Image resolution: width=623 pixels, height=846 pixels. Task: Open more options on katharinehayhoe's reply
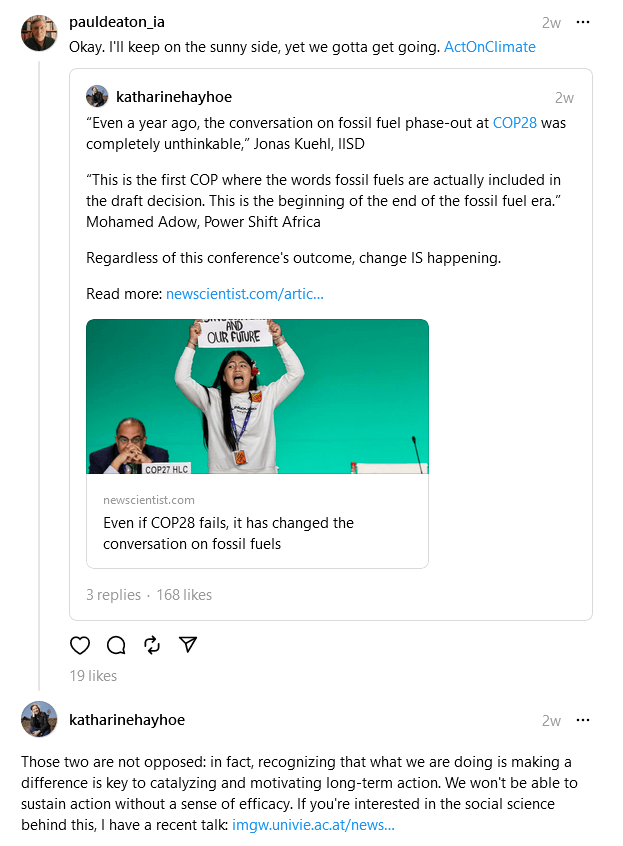point(584,720)
